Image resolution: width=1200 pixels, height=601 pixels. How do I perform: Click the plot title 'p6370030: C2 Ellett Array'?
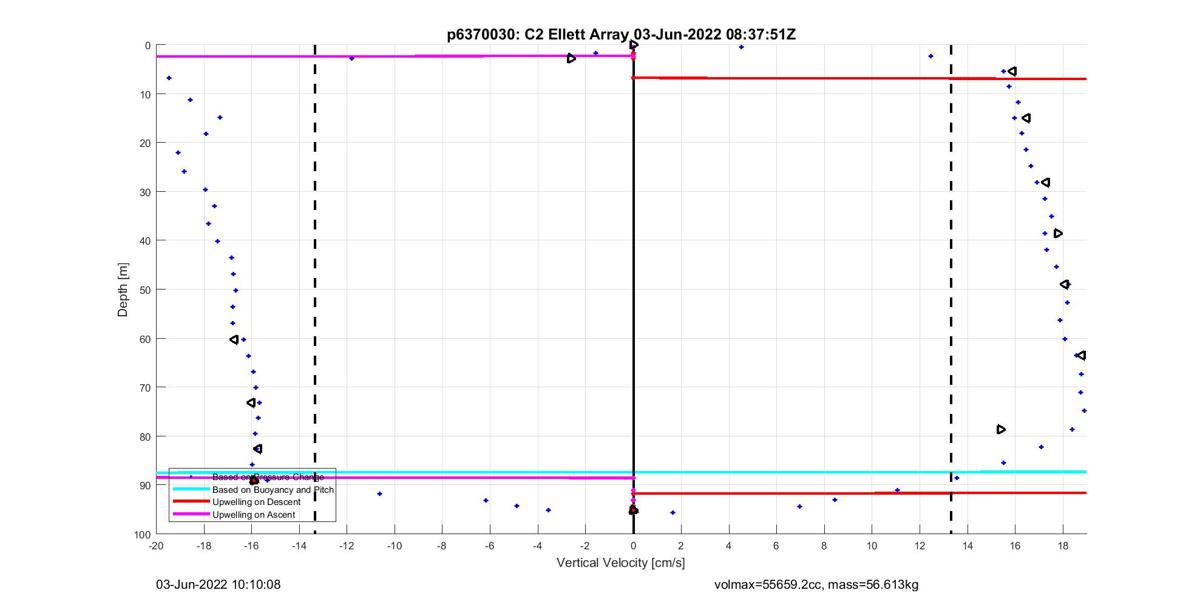click(538, 34)
